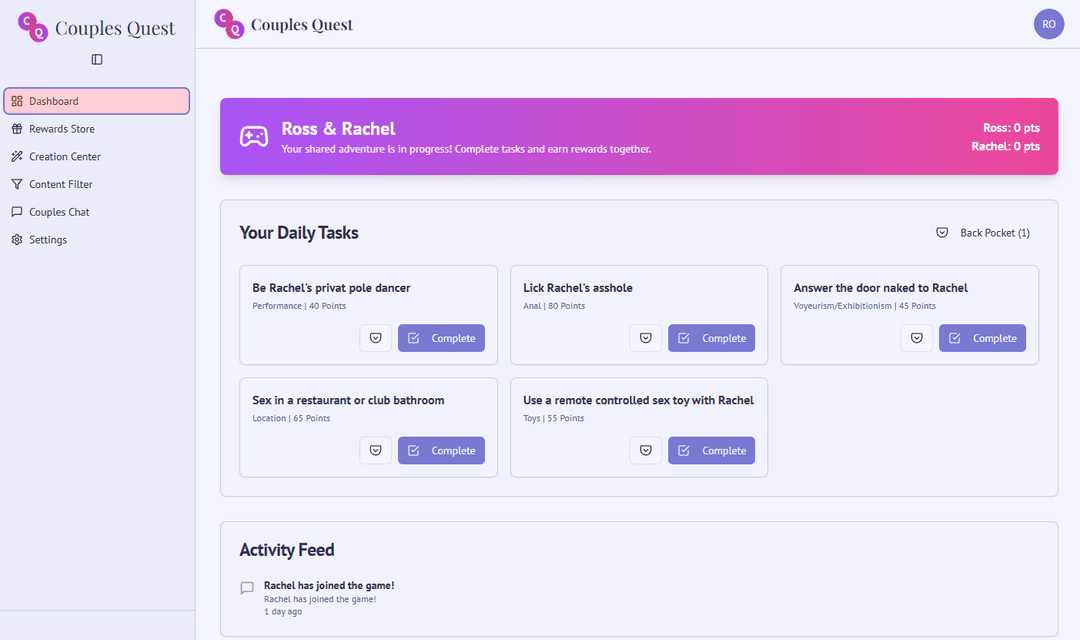Click the chat bubble icon in Activity Feed
The height and width of the screenshot is (640, 1080).
246,589
